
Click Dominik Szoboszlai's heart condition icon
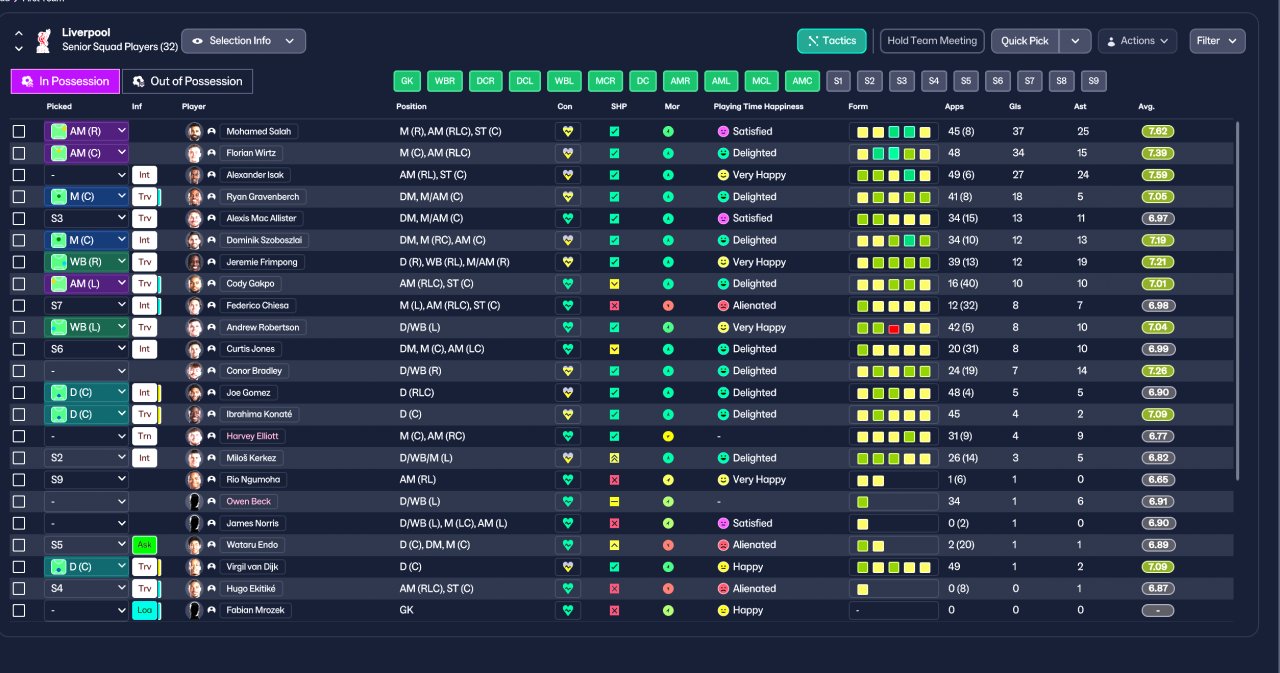[x=568, y=240]
